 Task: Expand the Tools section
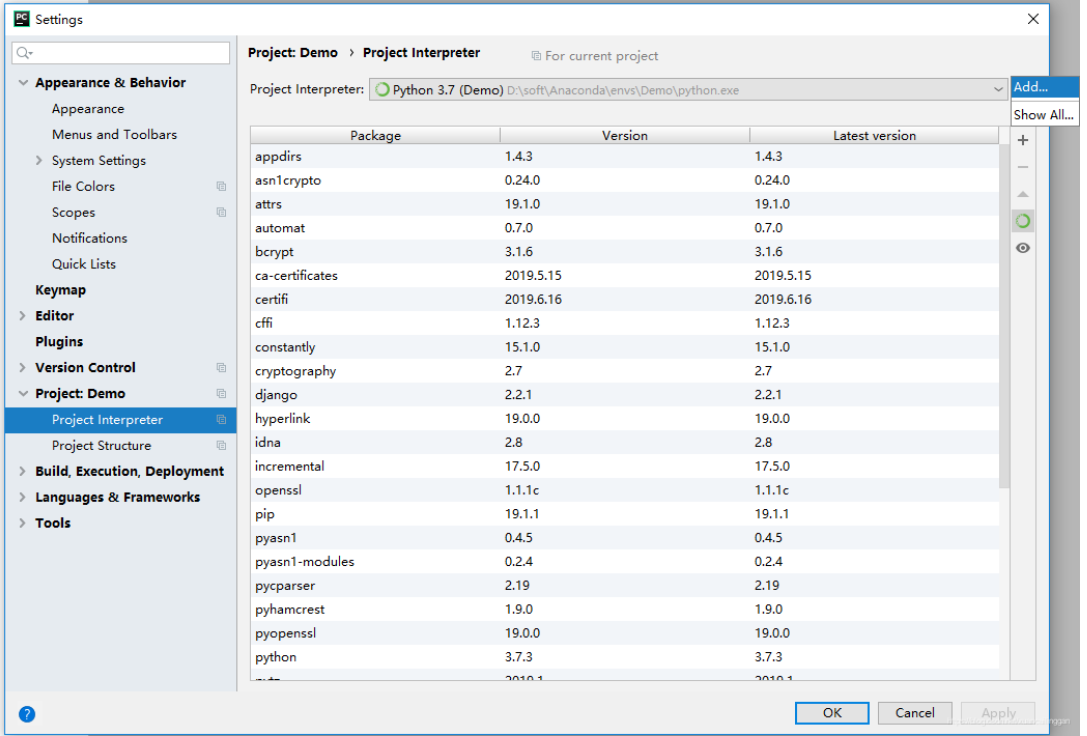23,523
